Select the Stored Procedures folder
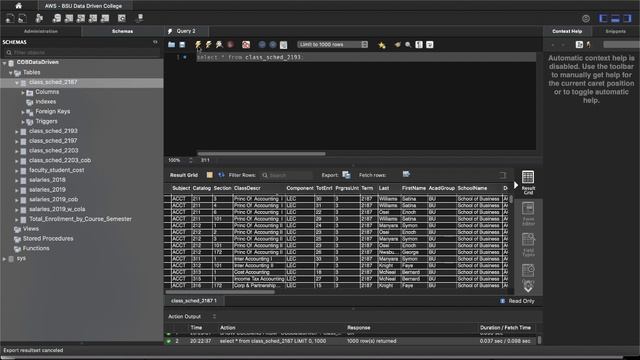This screenshot has width=640, height=360. click(x=48, y=239)
